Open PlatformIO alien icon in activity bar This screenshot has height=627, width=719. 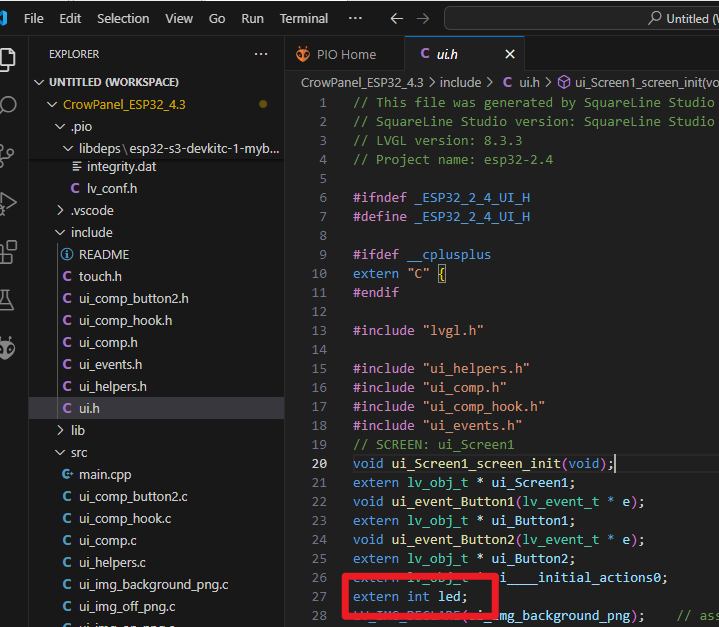tap(7, 348)
